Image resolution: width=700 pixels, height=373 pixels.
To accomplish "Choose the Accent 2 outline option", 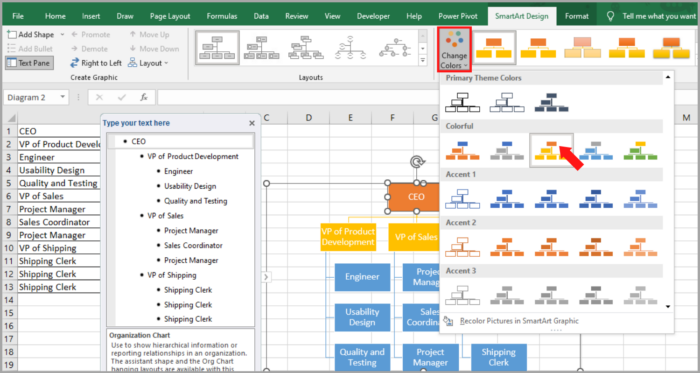I will pyautogui.click(x=462, y=247).
